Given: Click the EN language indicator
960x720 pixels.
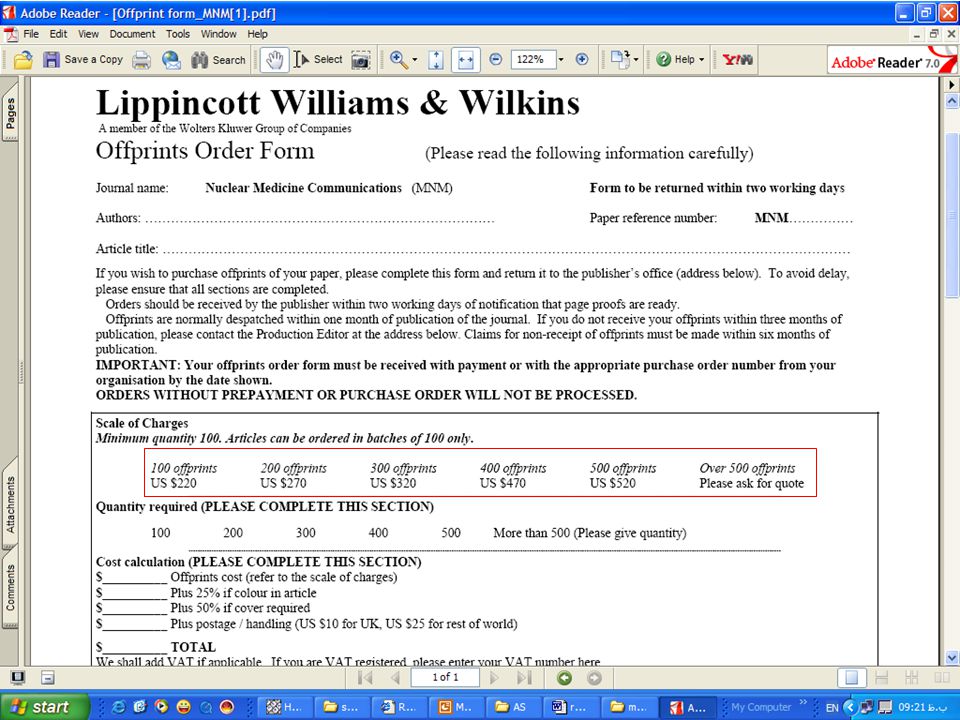Looking at the screenshot, I should pos(831,708).
